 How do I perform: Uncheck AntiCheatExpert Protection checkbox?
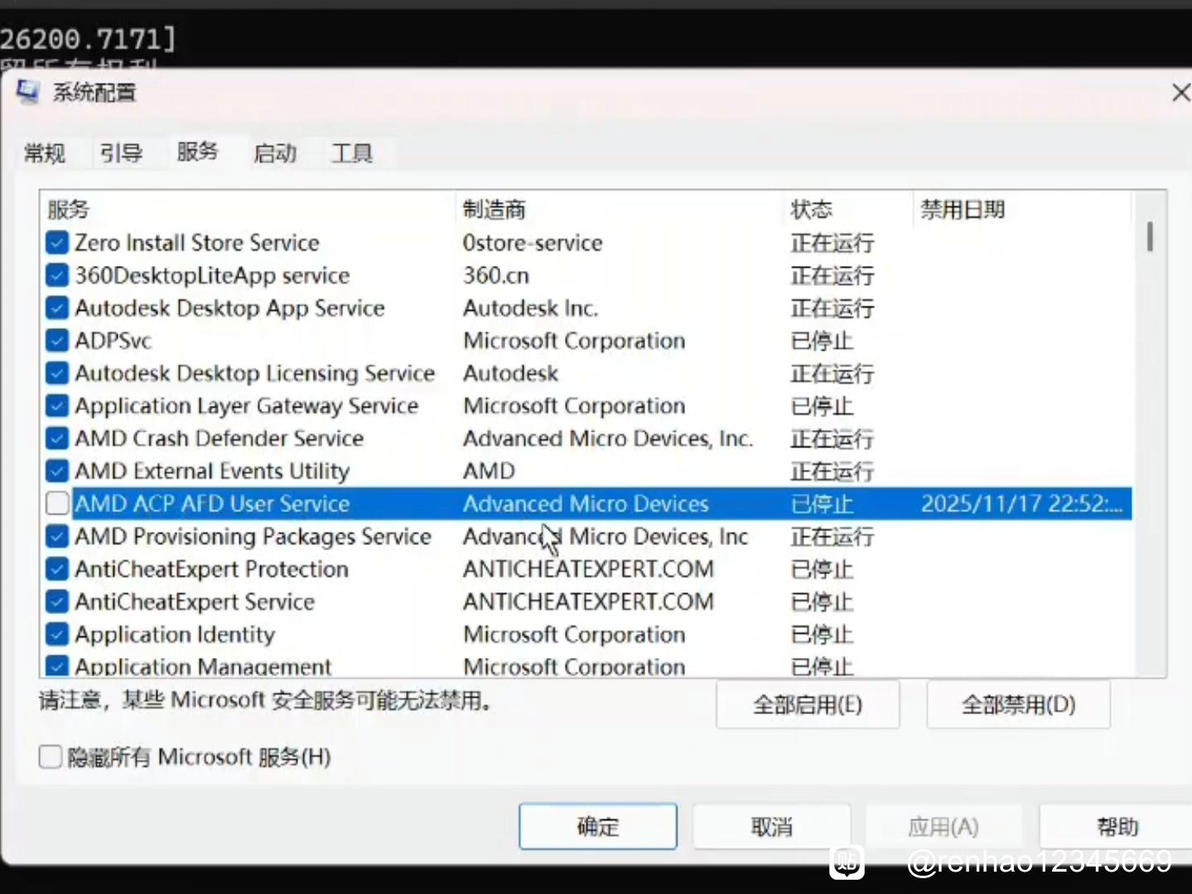(57, 569)
